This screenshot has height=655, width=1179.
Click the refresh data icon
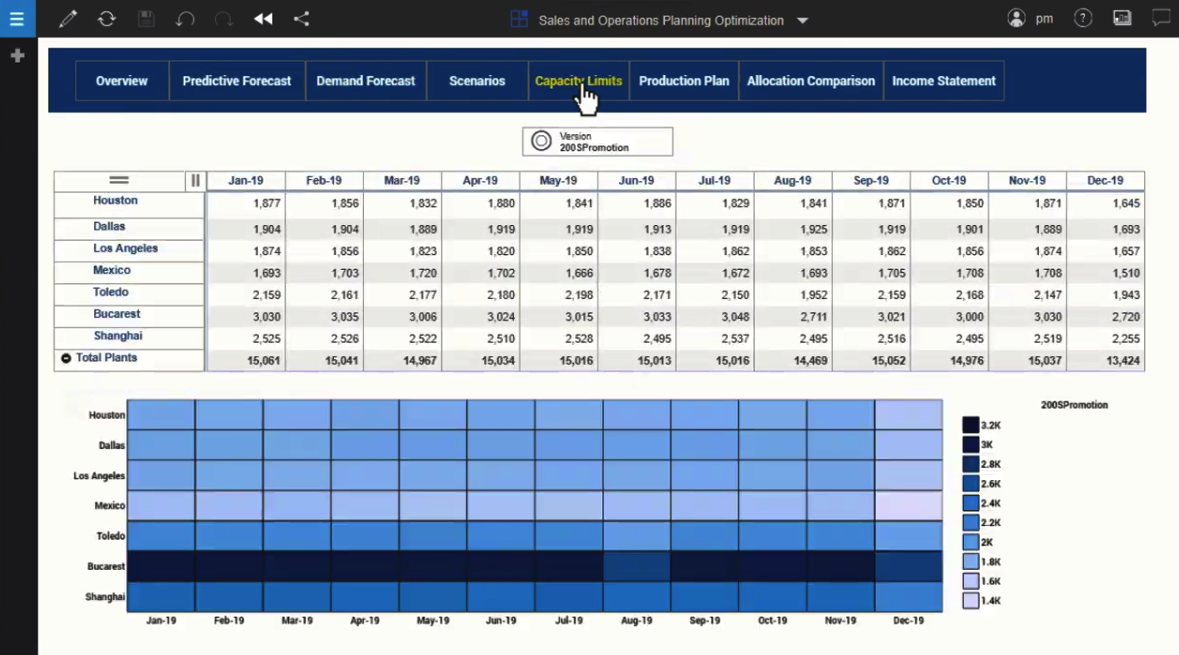pyautogui.click(x=106, y=19)
